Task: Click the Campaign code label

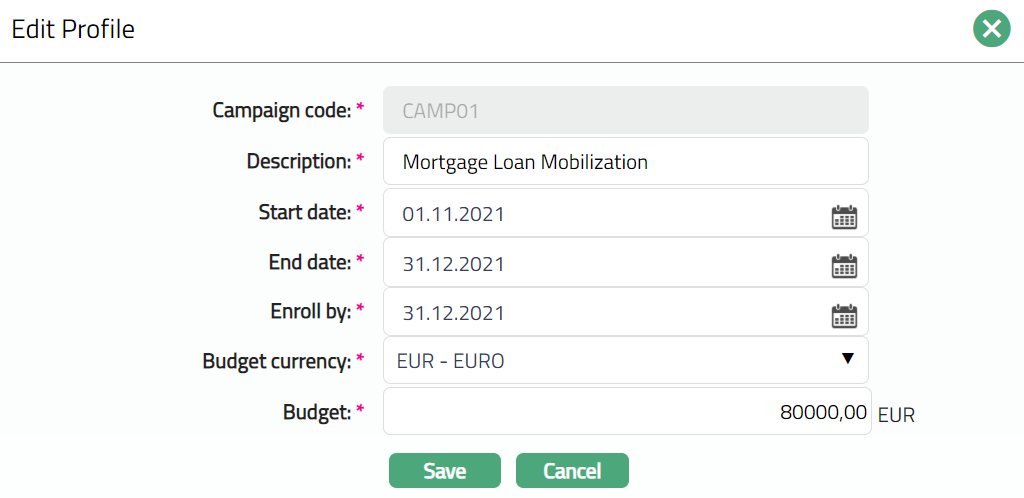Action: coord(280,110)
